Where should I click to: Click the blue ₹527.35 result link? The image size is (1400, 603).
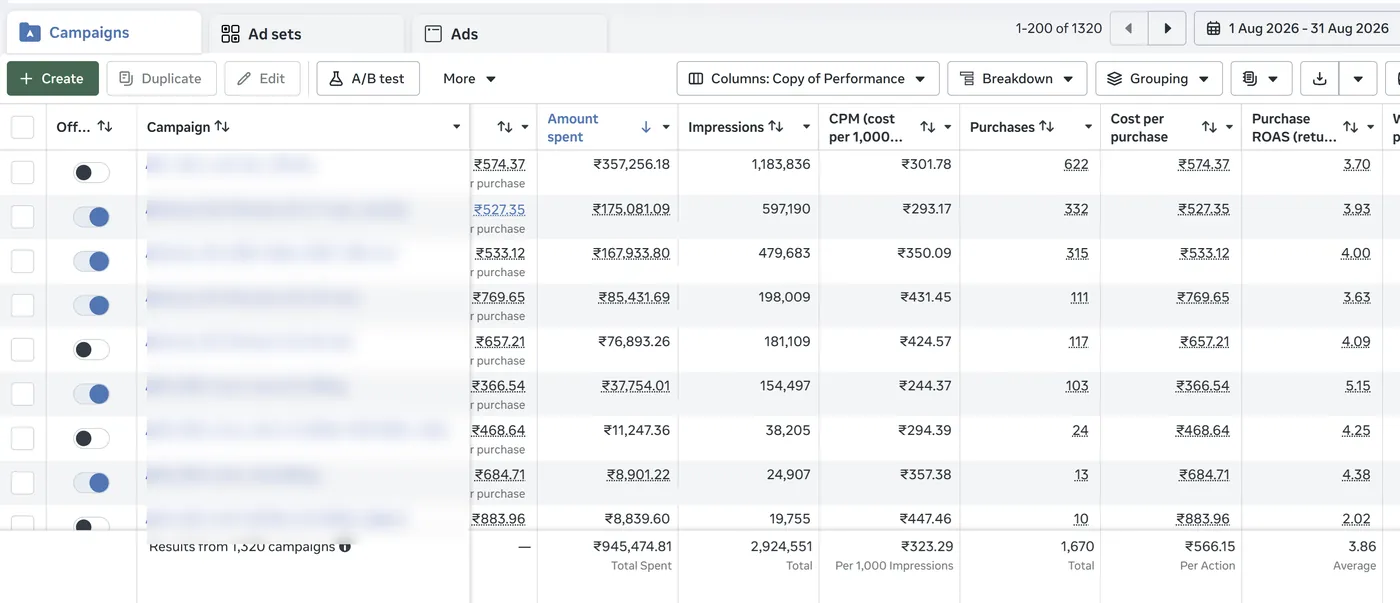[x=499, y=209]
